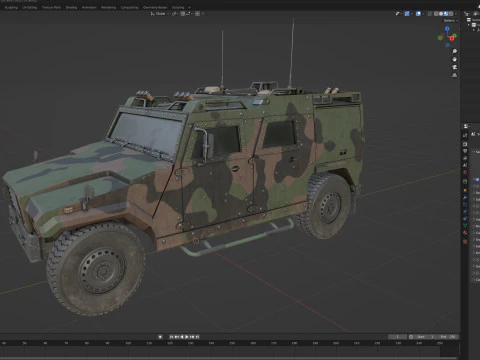Select rendered viewport shading

451,14
